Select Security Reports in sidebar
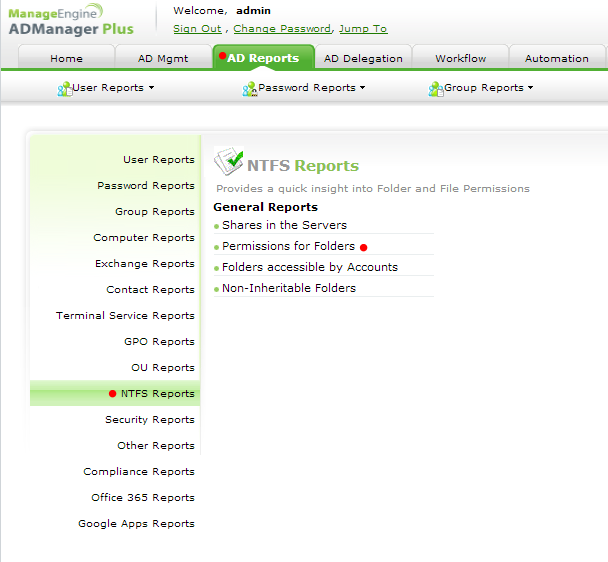The width and height of the screenshot is (608, 562). click(x=150, y=419)
